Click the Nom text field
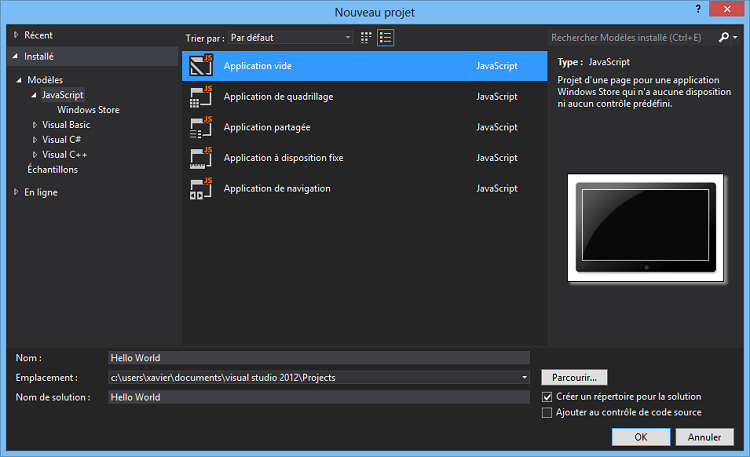 318,357
